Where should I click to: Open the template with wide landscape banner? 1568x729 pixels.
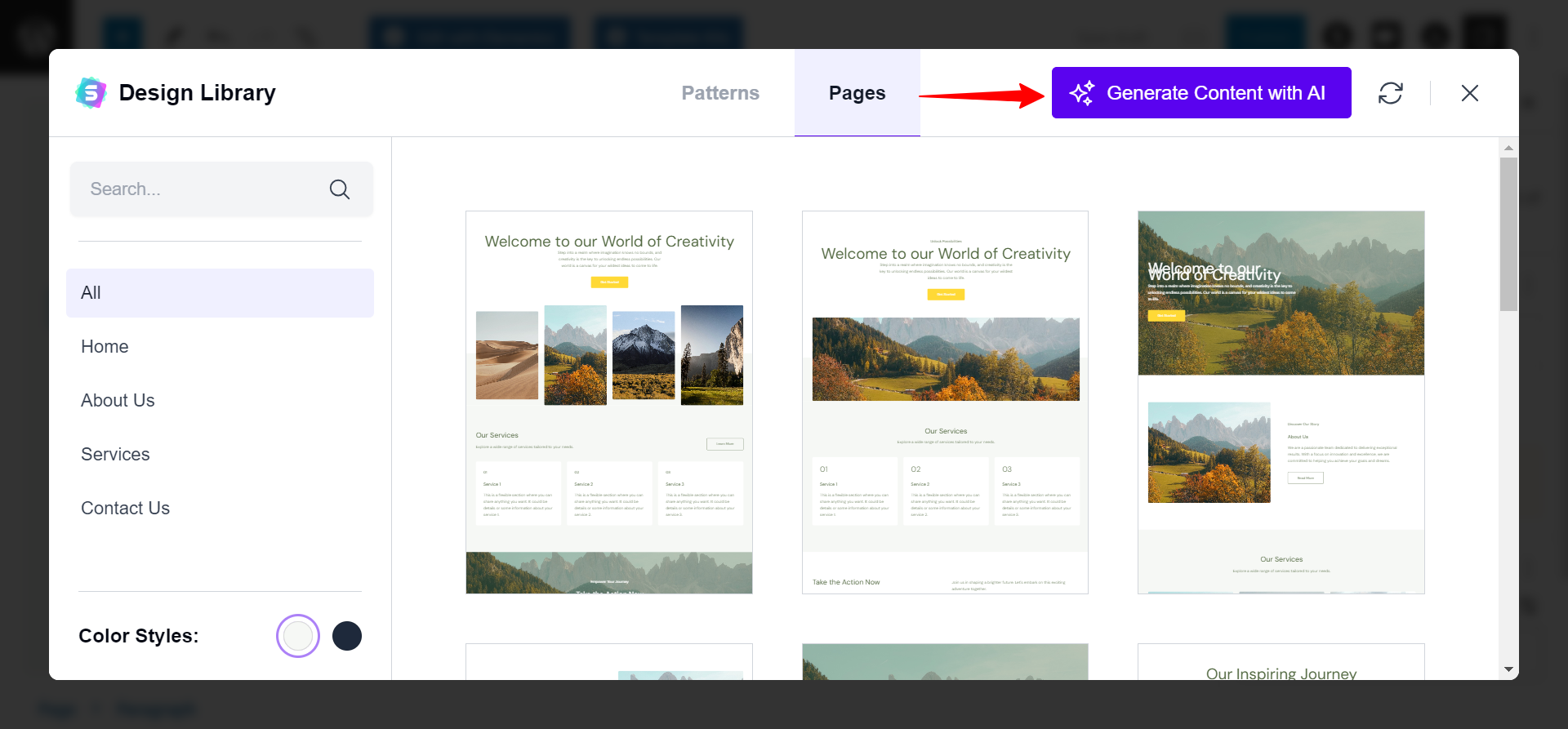[946, 402]
